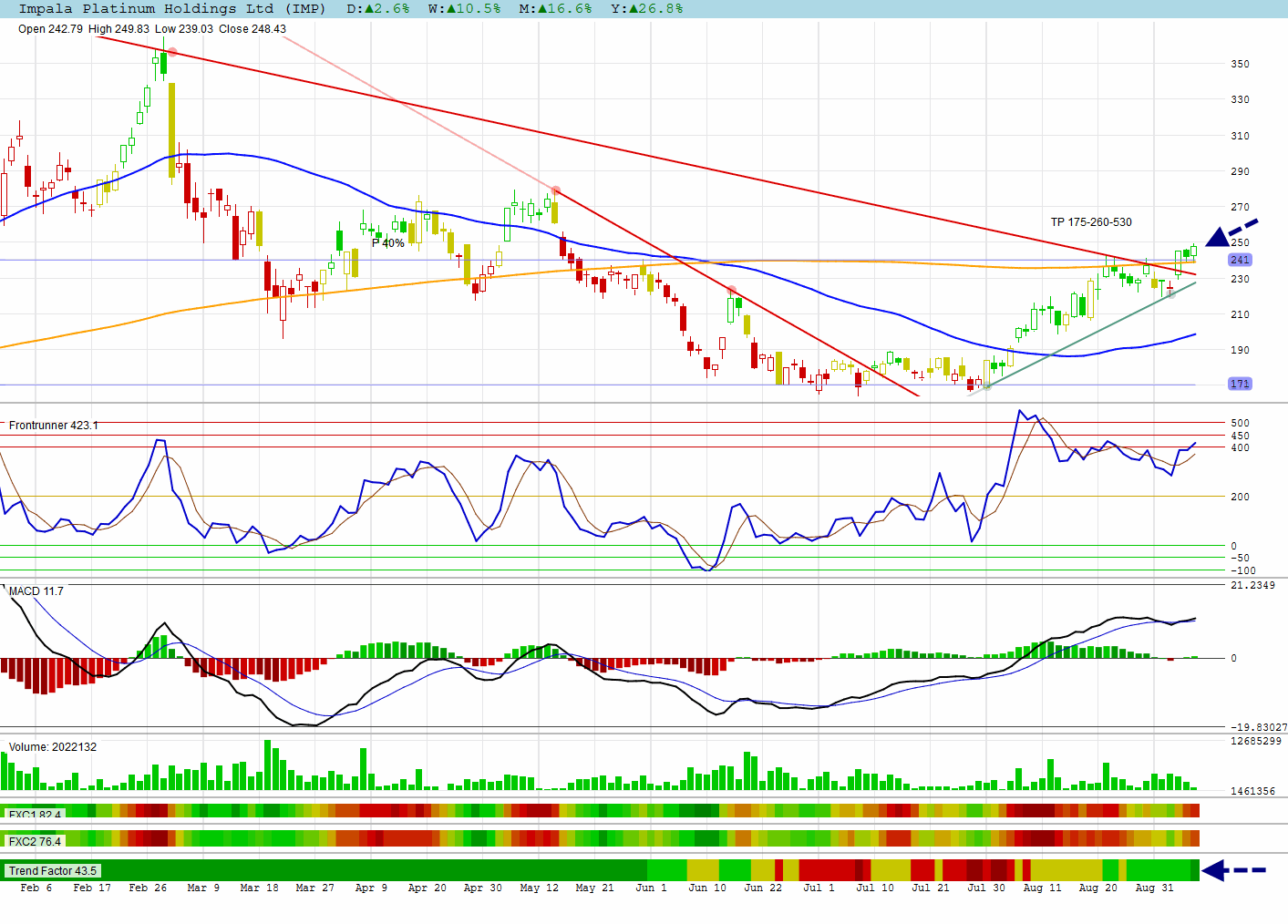1288x924 pixels.
Task: Click the blue arrow beside price 250
Action: (1231, 232)
